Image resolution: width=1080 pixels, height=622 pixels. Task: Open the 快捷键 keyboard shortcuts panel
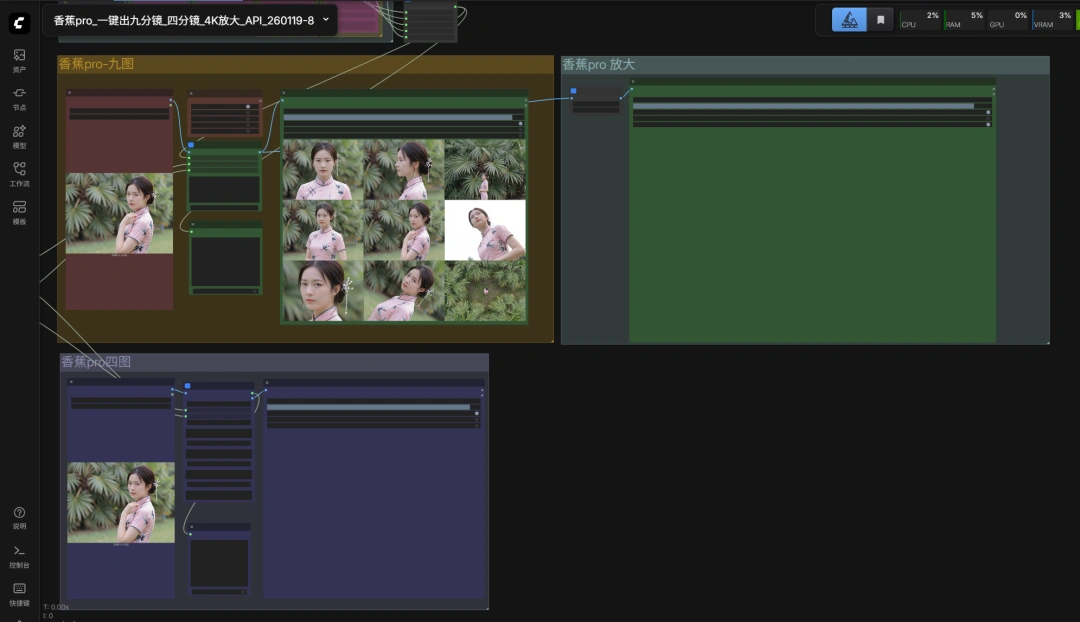tap(19, 593)
